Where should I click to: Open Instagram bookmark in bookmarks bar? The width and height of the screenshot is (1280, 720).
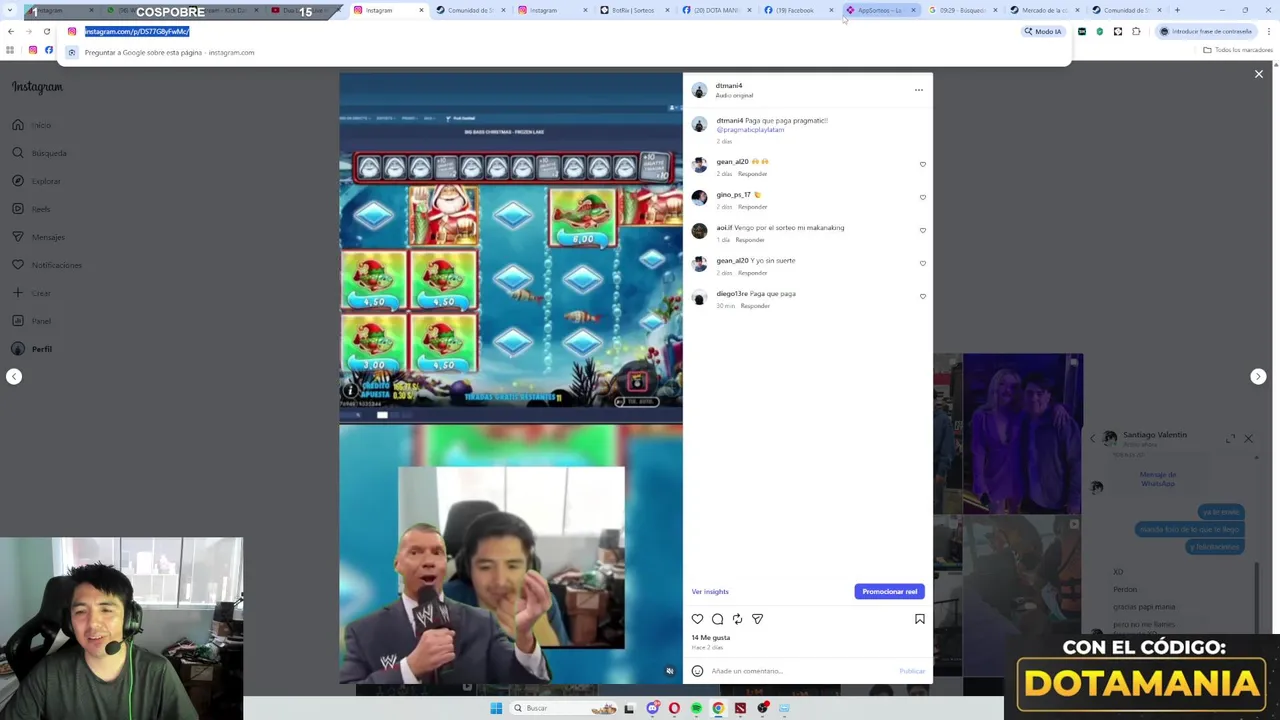pos(33,50)
